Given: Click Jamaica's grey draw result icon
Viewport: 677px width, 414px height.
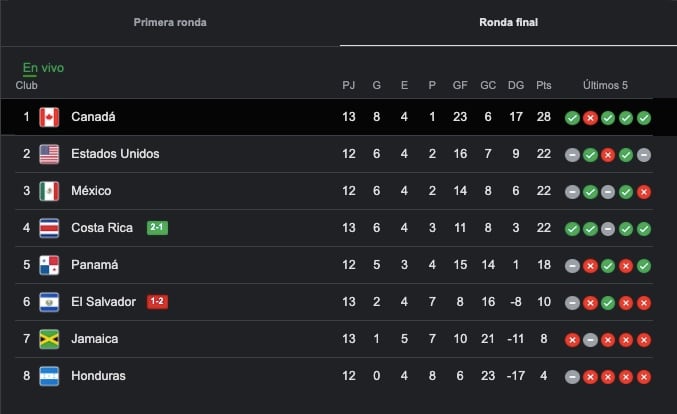Looking at the screenshot, I should click(590, 339).
